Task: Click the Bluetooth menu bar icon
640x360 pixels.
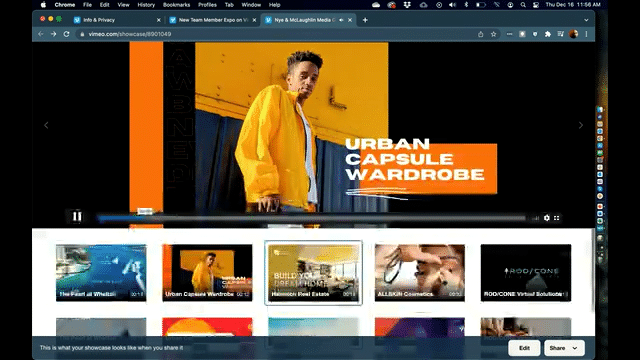Action: 466,5
